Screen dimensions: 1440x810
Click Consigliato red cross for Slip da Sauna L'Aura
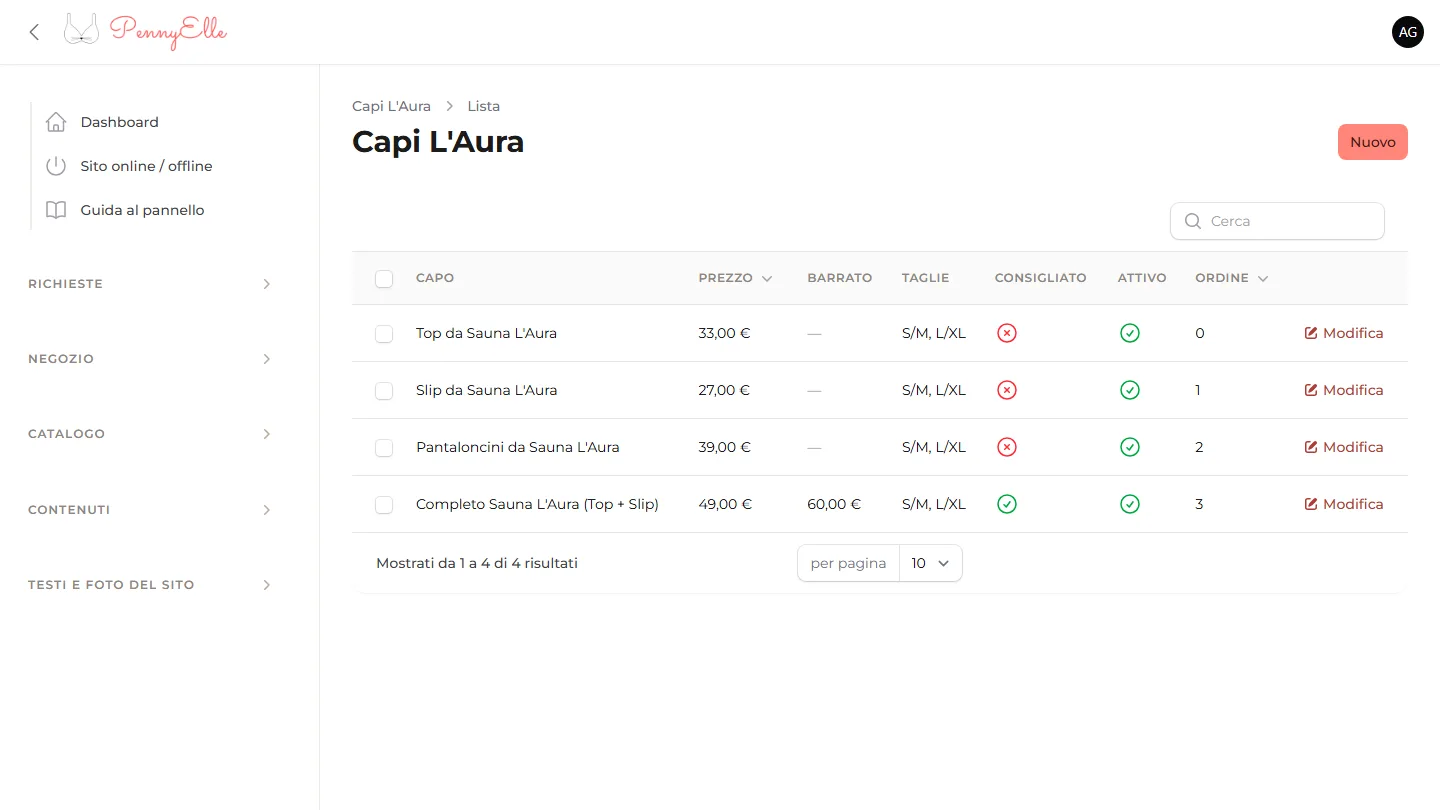pyautogui.click(x=1007, y=390)
